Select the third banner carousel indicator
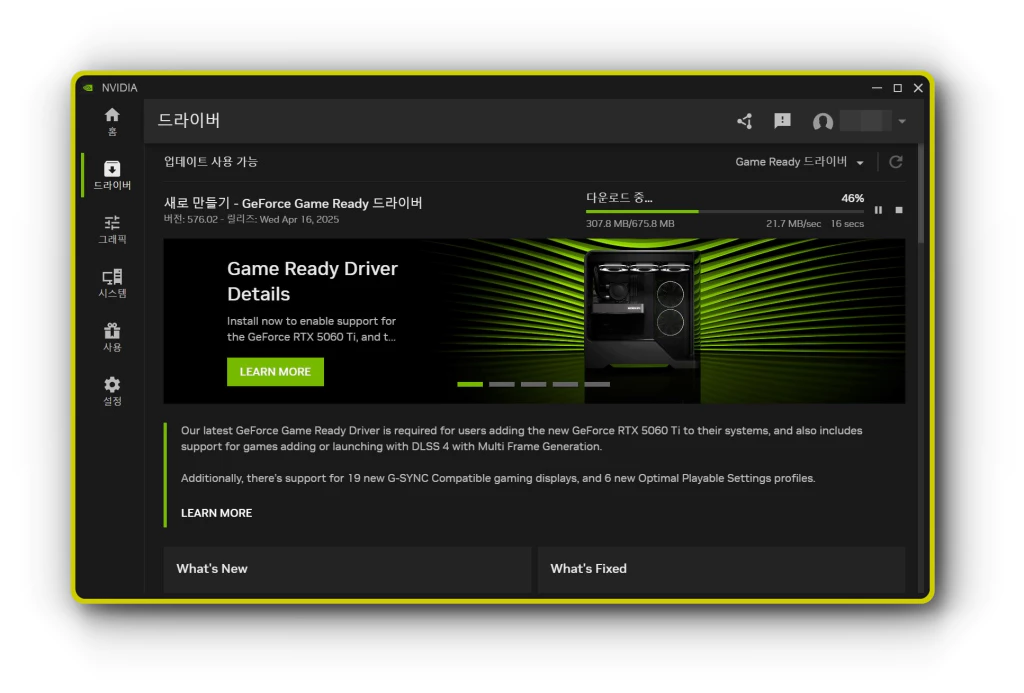 (534, 385)
